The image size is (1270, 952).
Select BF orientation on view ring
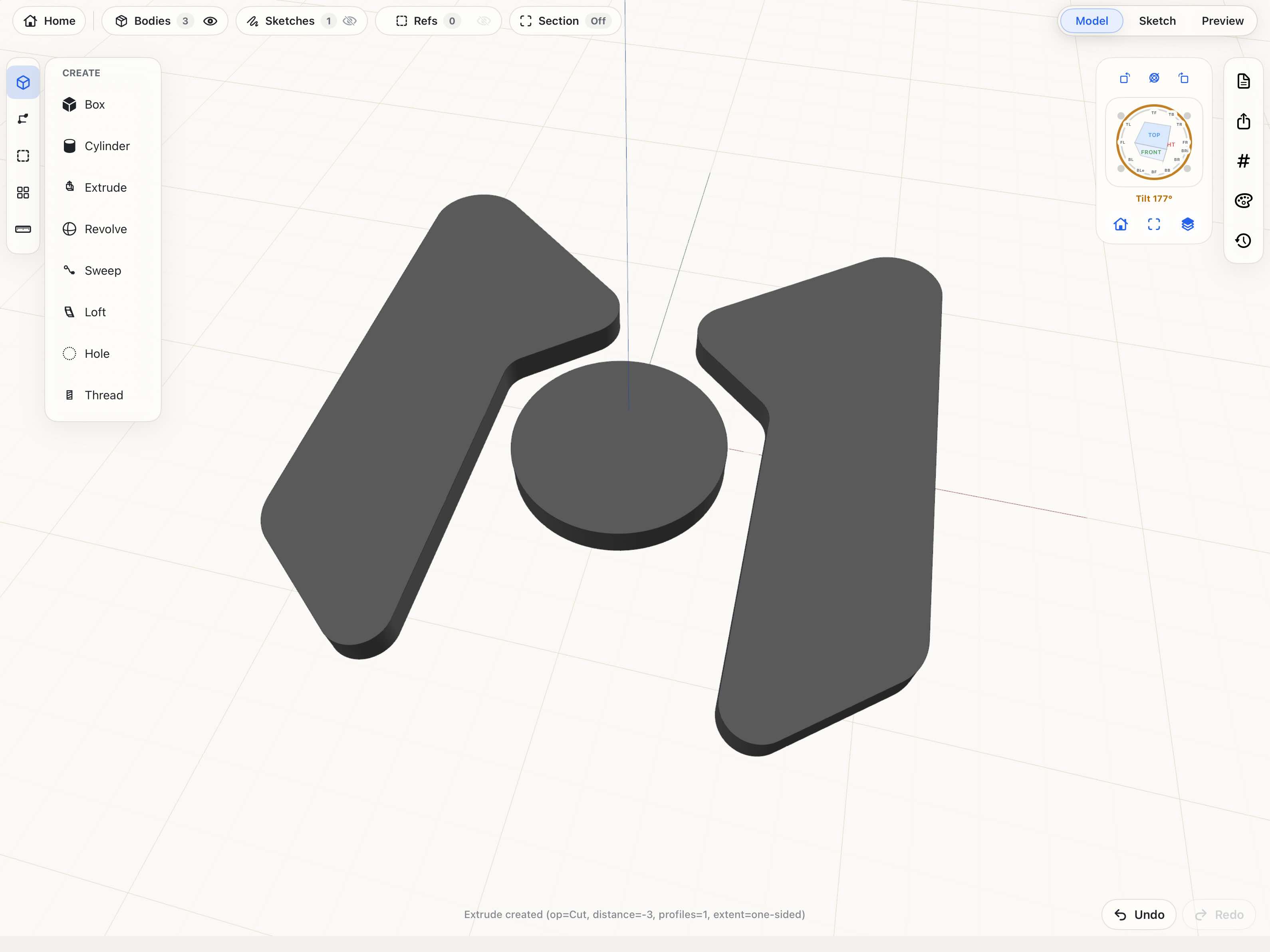(x=1154, y=172)
